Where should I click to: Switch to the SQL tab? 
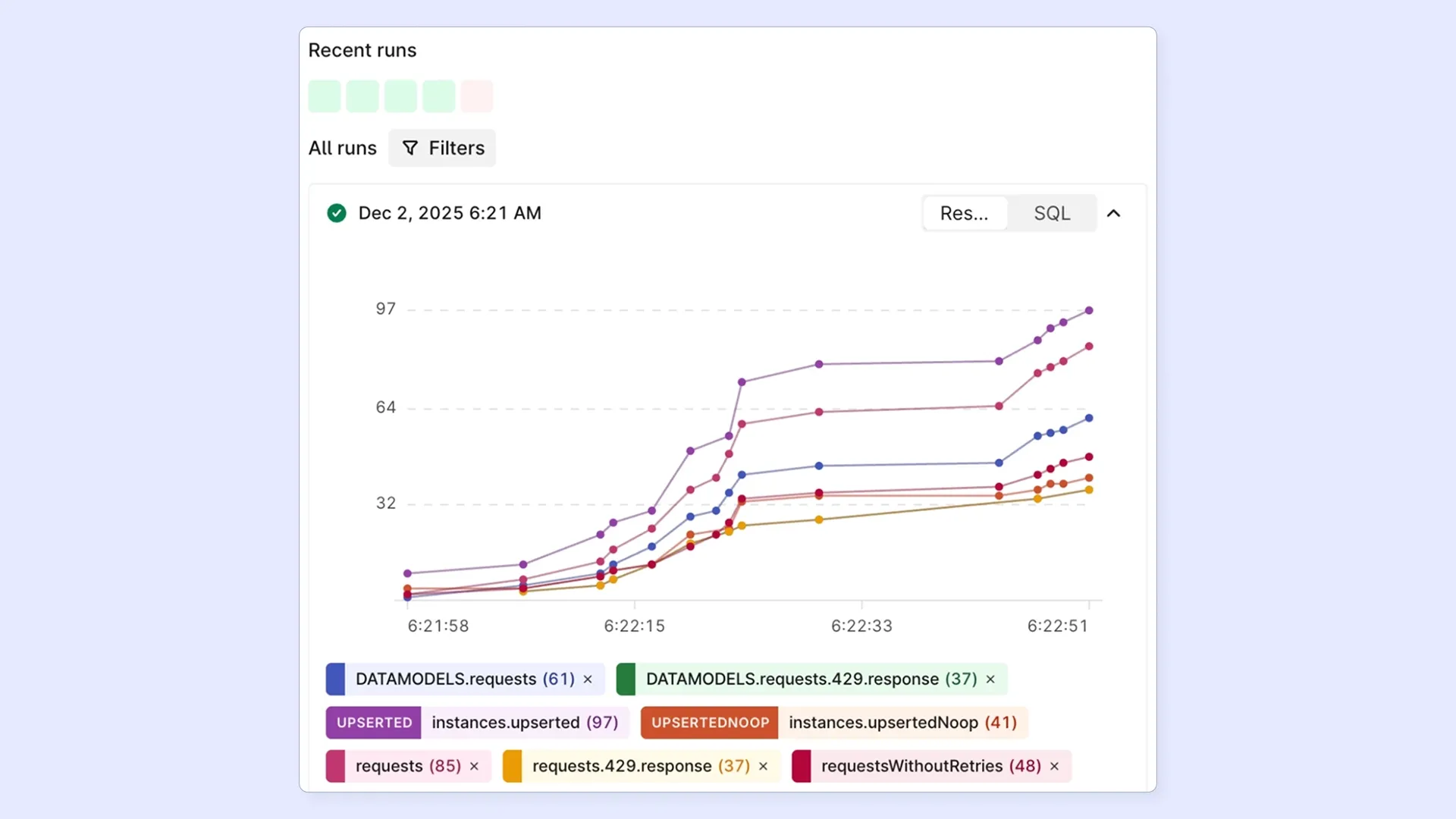[x=1052, y=213]
